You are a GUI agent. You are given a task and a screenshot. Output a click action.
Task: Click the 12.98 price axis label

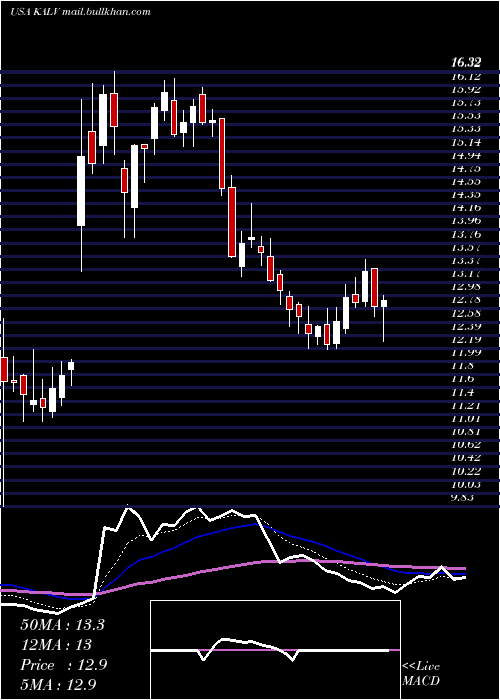(466, 287)
